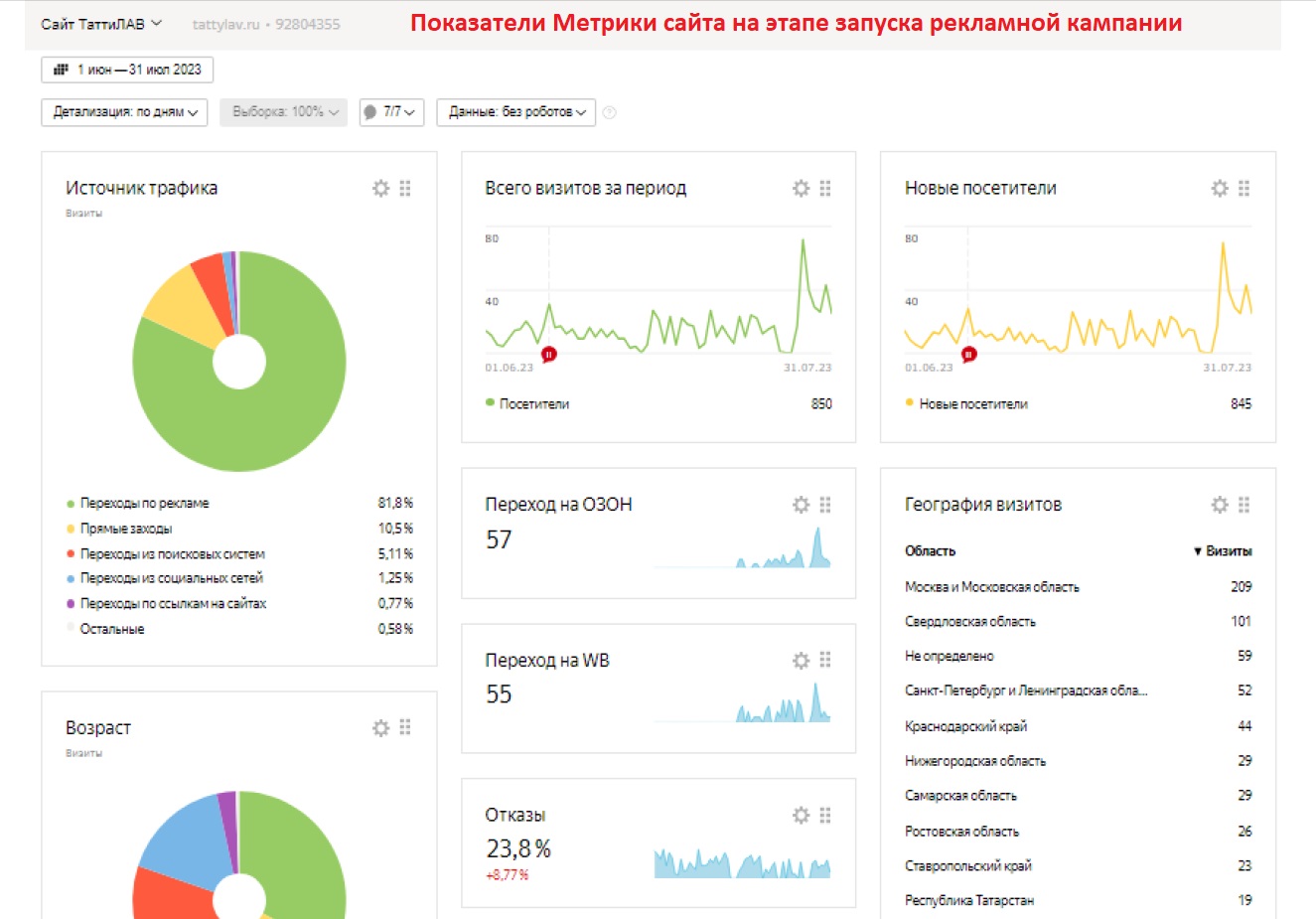Click Санкт-Петербург и Ленинградская область row
The width and height of the screenshot is (1316, 919).
pos(1078,690)
